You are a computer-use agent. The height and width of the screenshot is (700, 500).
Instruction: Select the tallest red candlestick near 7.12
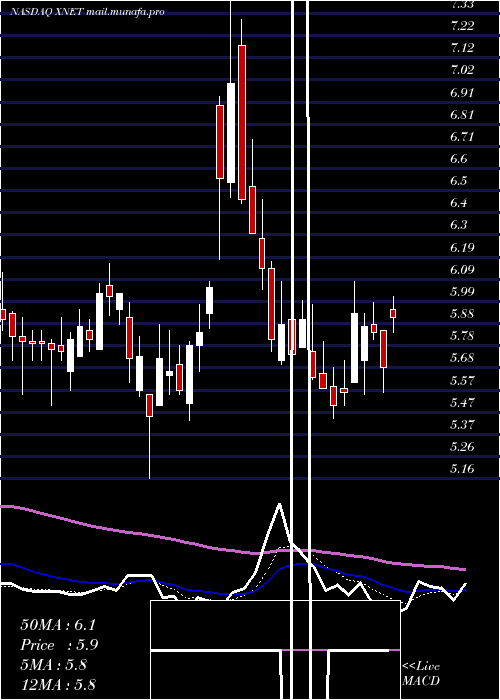(242, 122)
